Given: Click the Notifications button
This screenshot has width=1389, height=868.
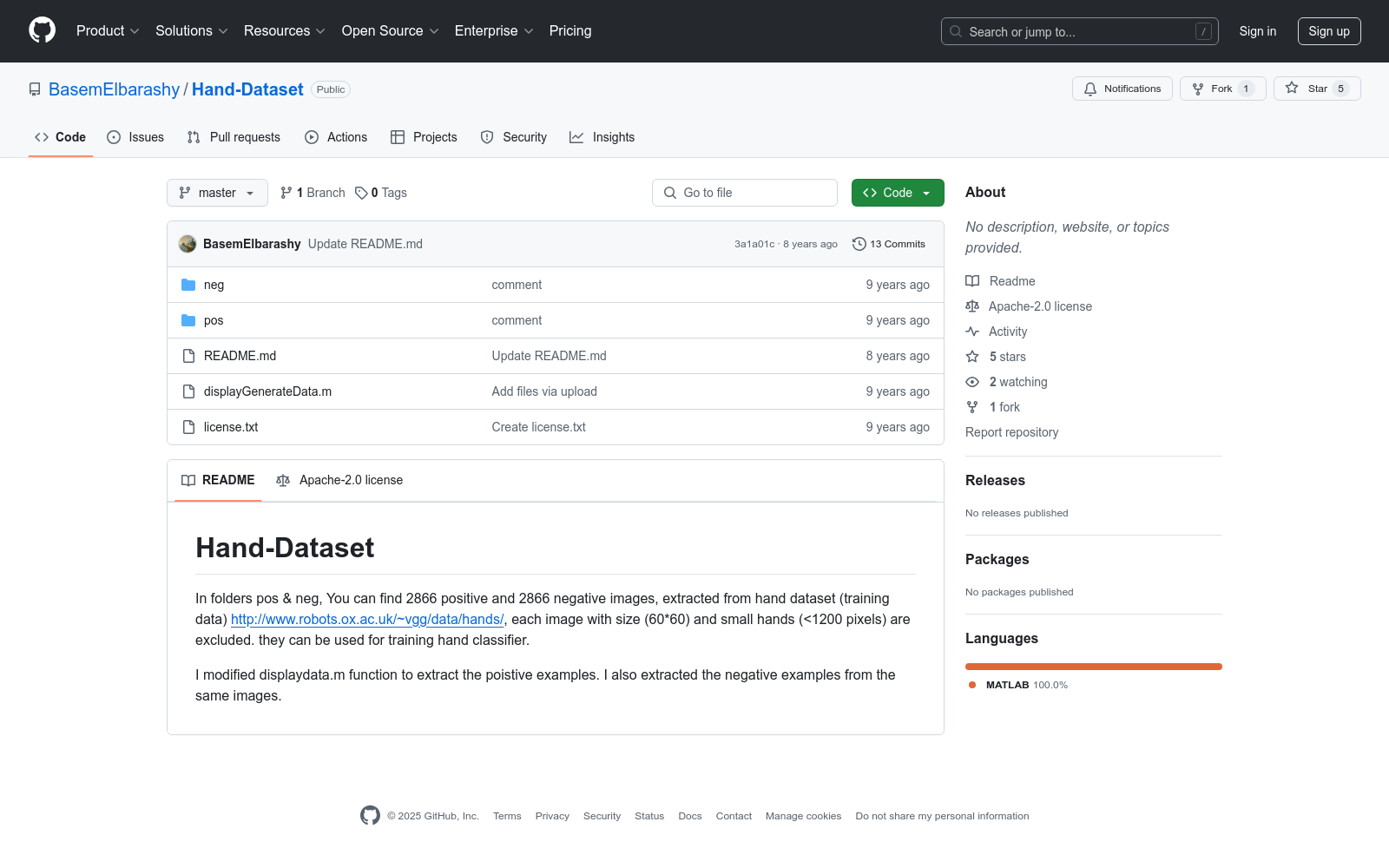Looking at the screenshot, I should 1122,89.
